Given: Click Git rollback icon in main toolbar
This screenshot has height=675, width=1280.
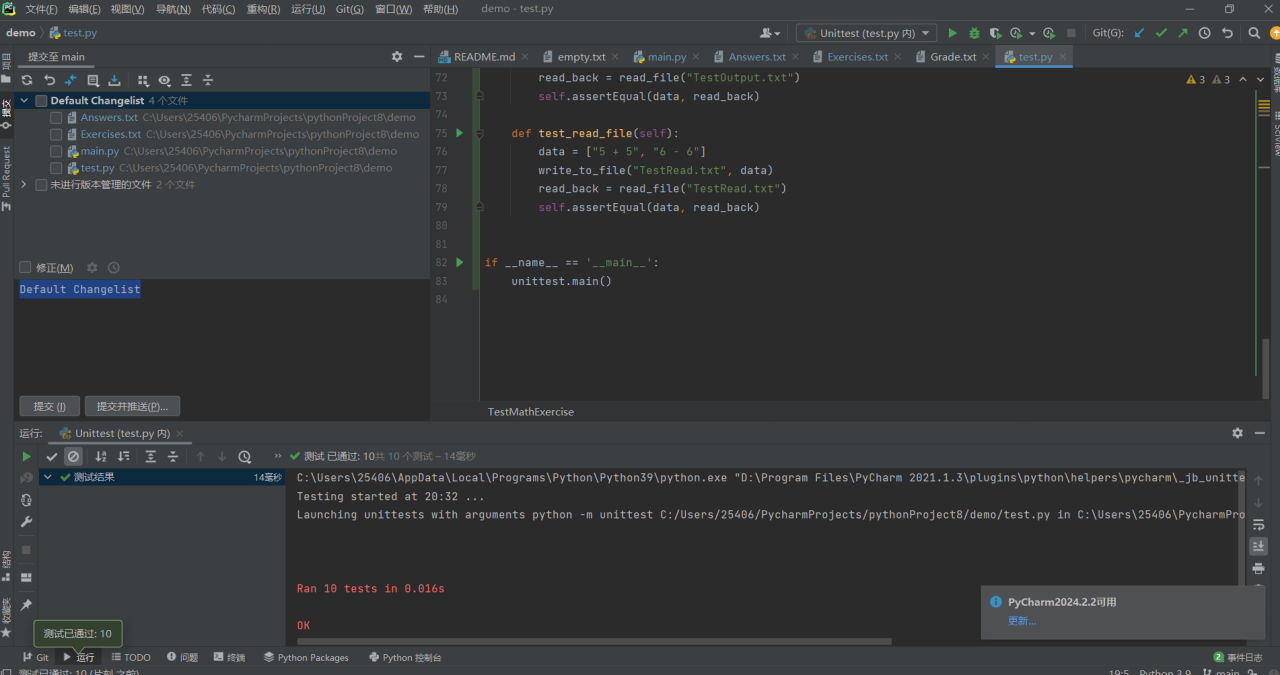Looking at the screenshot, I should [x=1226, y=33].
